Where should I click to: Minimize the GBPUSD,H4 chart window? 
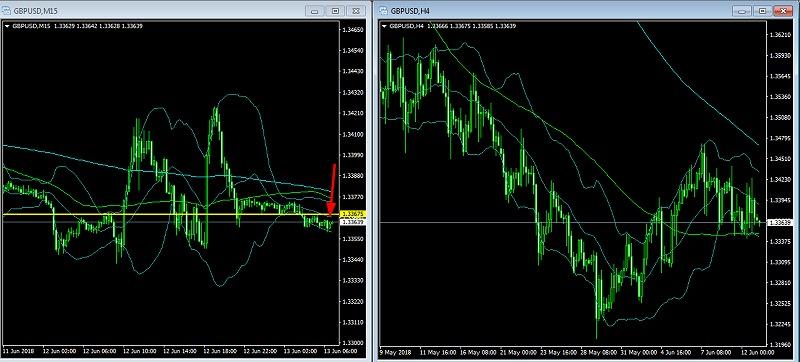pyautogui.click(x=742, y=11)
